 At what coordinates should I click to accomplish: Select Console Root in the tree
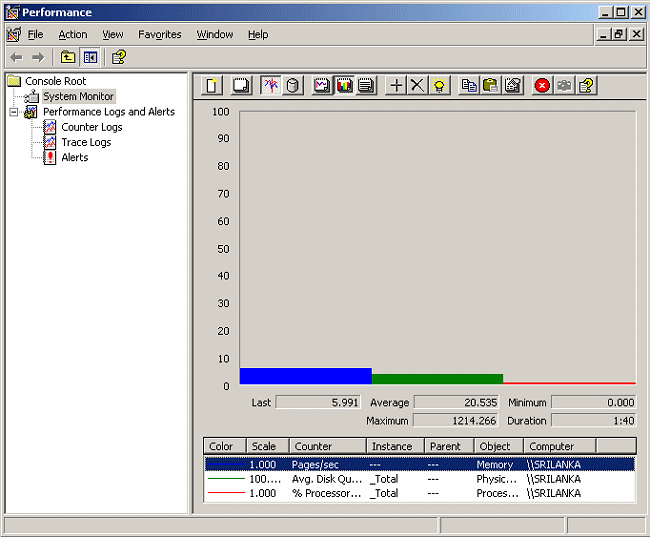[x=56, y=81]
